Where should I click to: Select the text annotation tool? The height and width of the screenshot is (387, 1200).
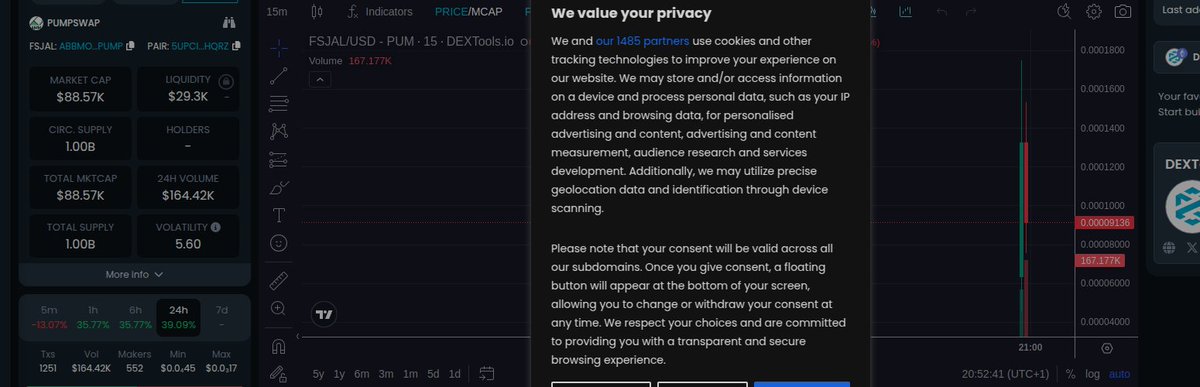[279, 215]
